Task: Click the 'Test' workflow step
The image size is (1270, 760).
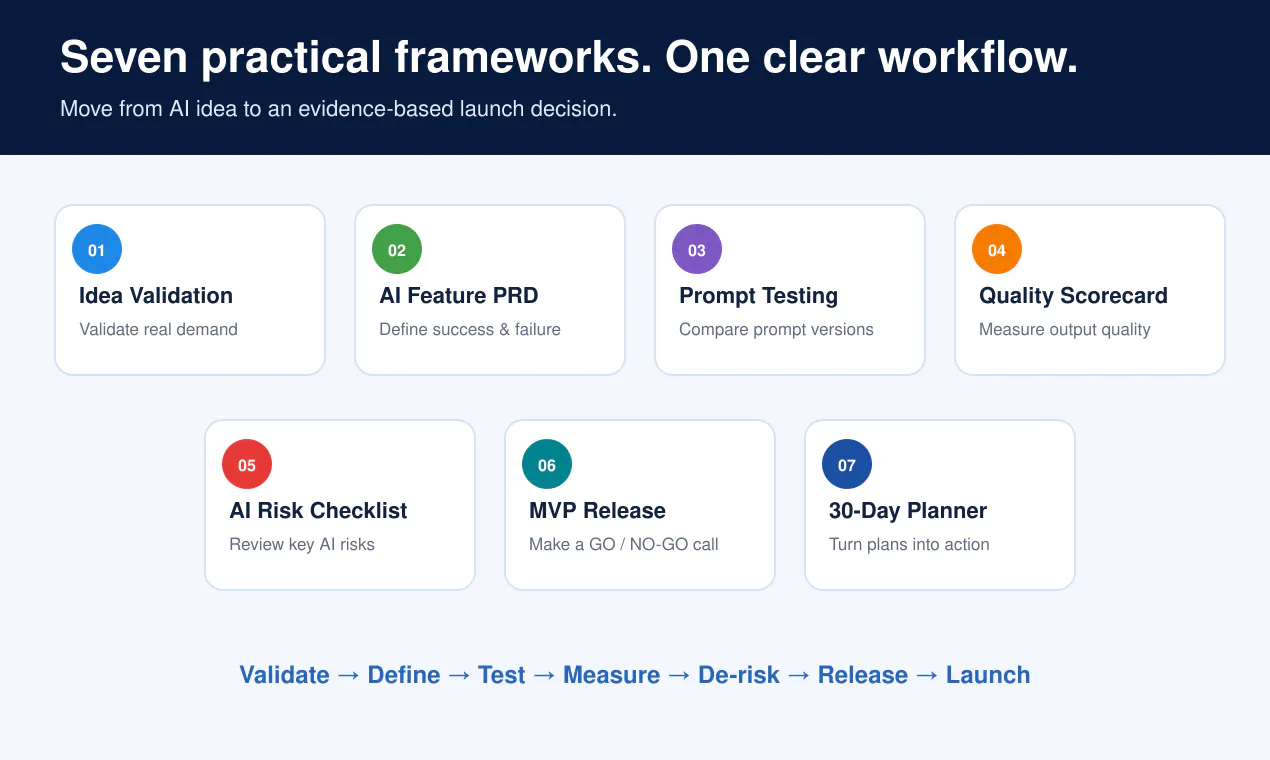Action: (x=502, y=675)
